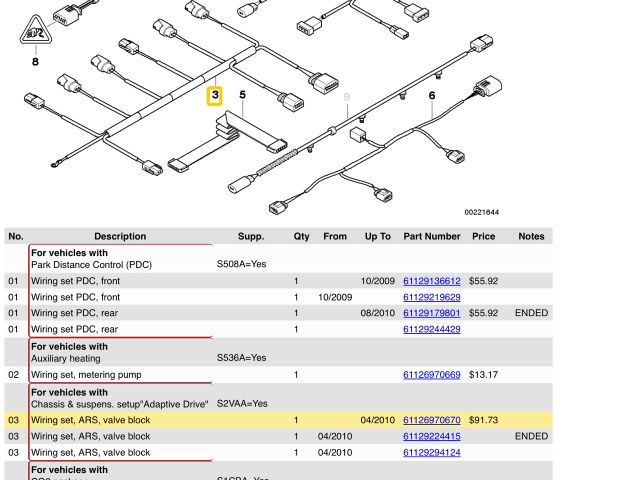640x480 pixels.
Task: Open the ended ARS part 61129224415
Action: click(x=431, y=437)
